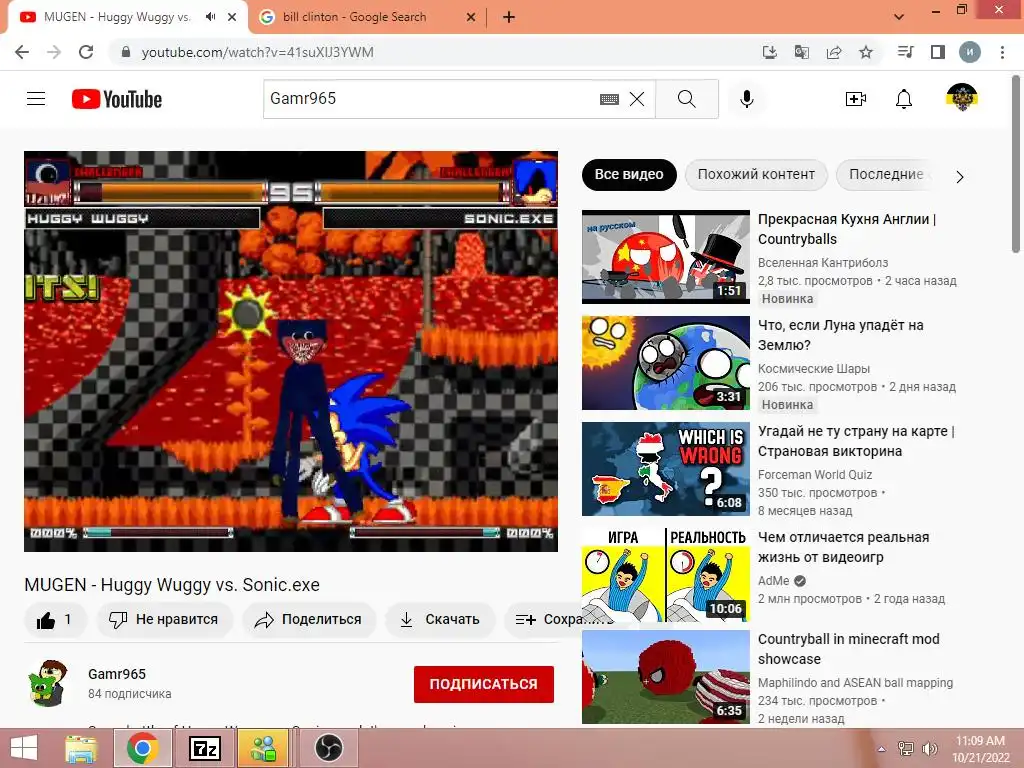Open the volume speaker tray icon
The height and width of the screenshot is (768, 1024).
point(929,749)
